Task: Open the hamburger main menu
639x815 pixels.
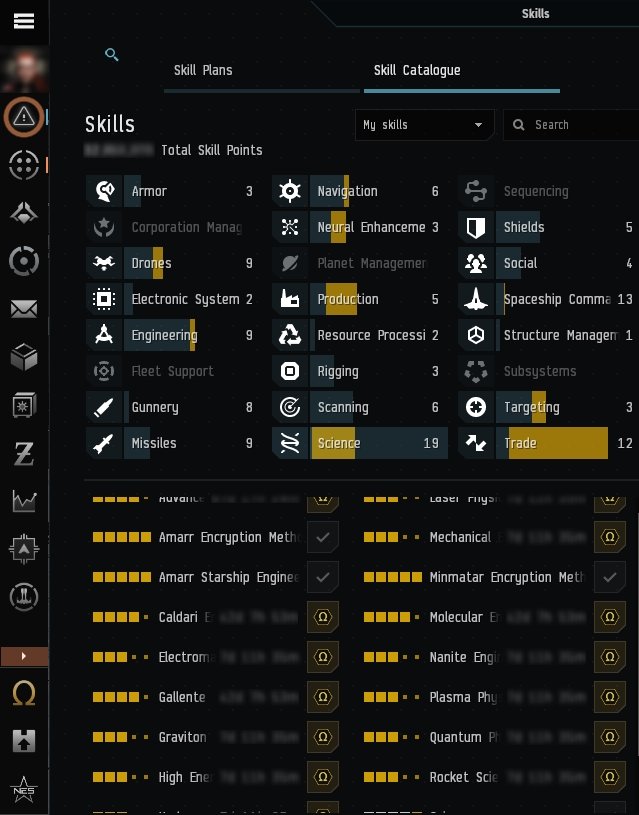Action: [x=24, y=21]
